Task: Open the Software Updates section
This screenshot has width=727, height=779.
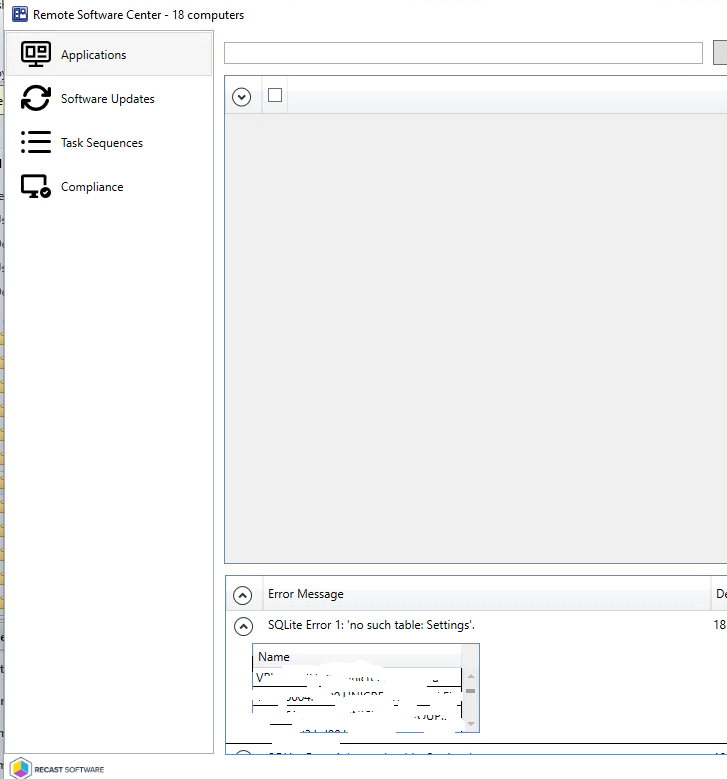Action: click(109, 98)
